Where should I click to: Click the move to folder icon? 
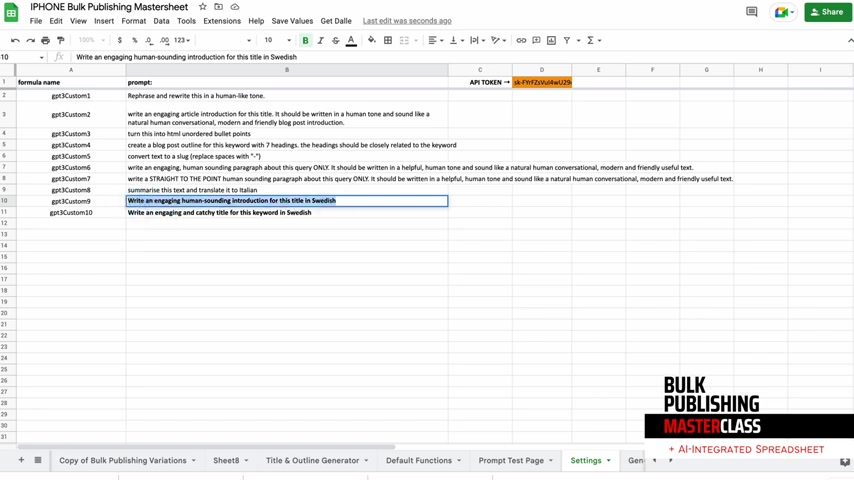(x=218, y=7)
